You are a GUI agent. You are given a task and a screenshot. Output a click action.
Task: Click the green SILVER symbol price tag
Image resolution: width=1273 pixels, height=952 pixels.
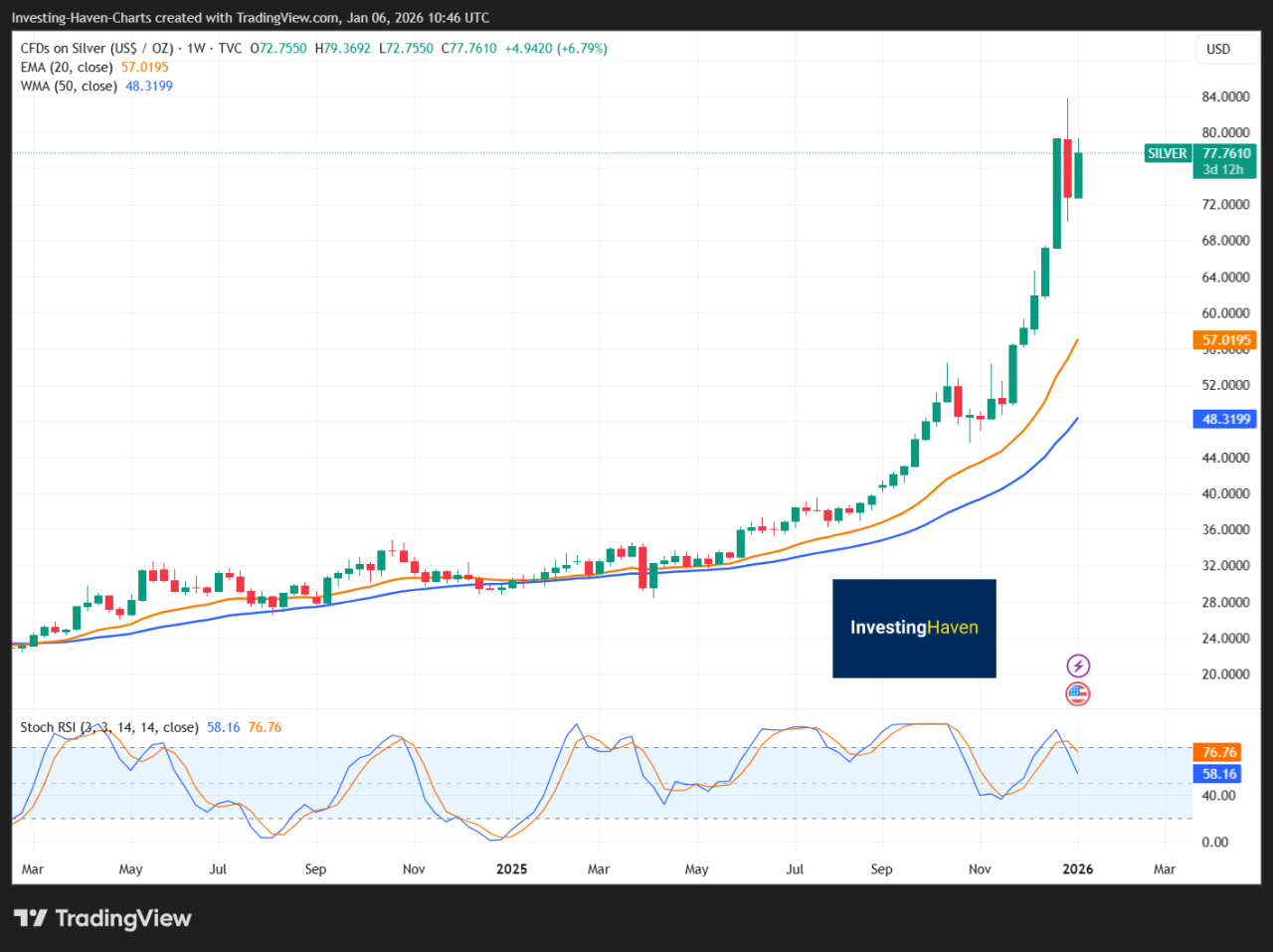[x=1167, y=153]
